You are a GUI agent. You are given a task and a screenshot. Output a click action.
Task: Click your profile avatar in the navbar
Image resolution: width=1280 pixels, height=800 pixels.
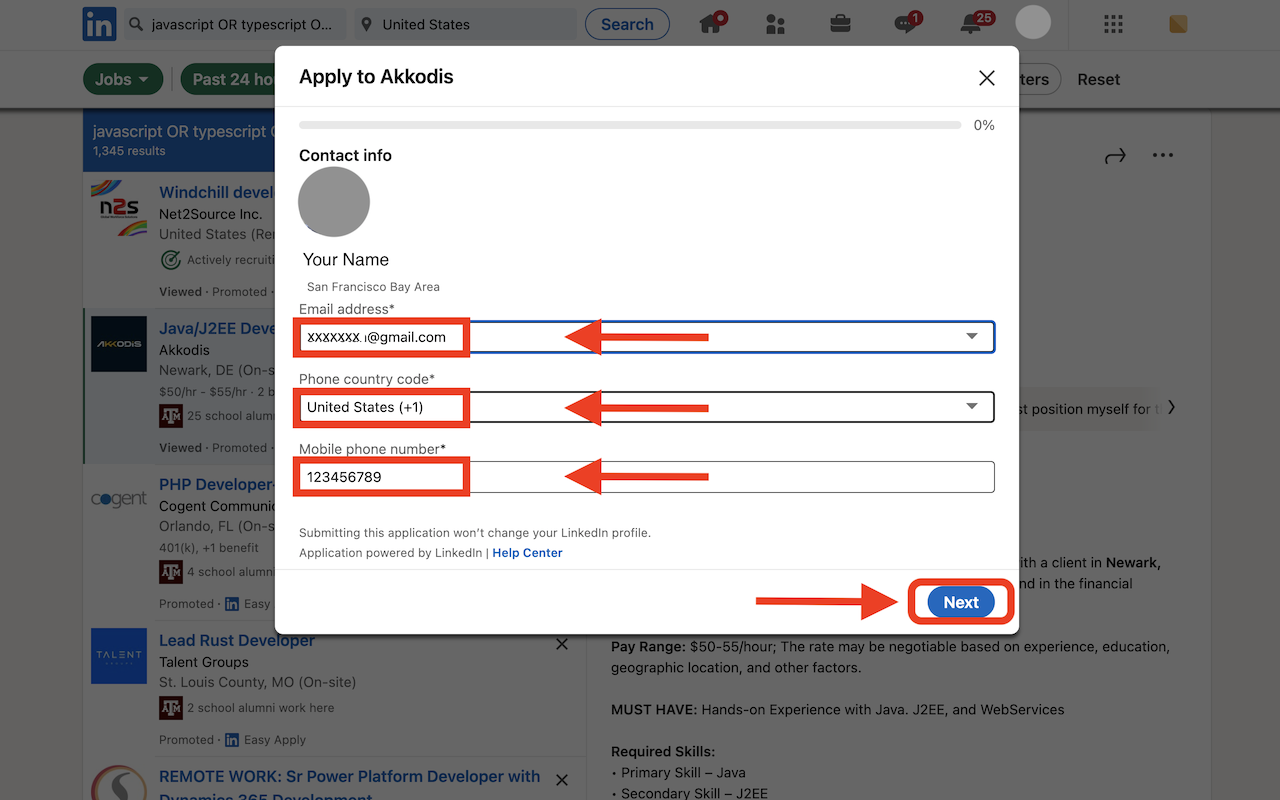coord(1033,22)
